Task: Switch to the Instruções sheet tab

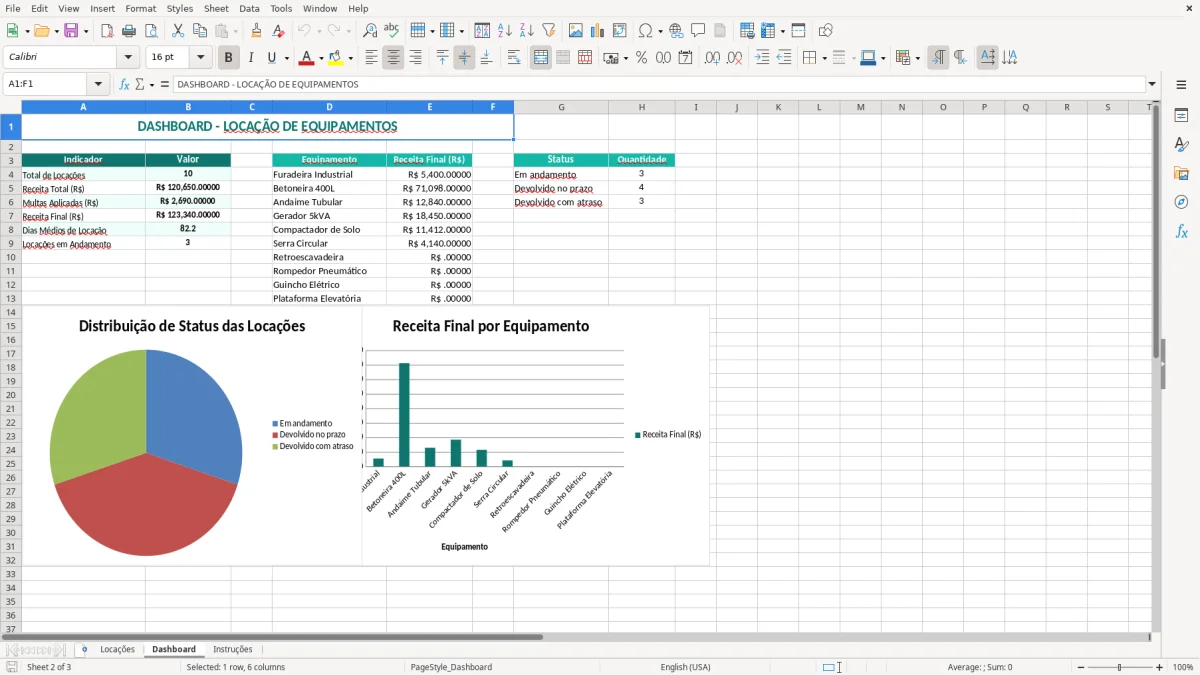Action: (233, 649)
